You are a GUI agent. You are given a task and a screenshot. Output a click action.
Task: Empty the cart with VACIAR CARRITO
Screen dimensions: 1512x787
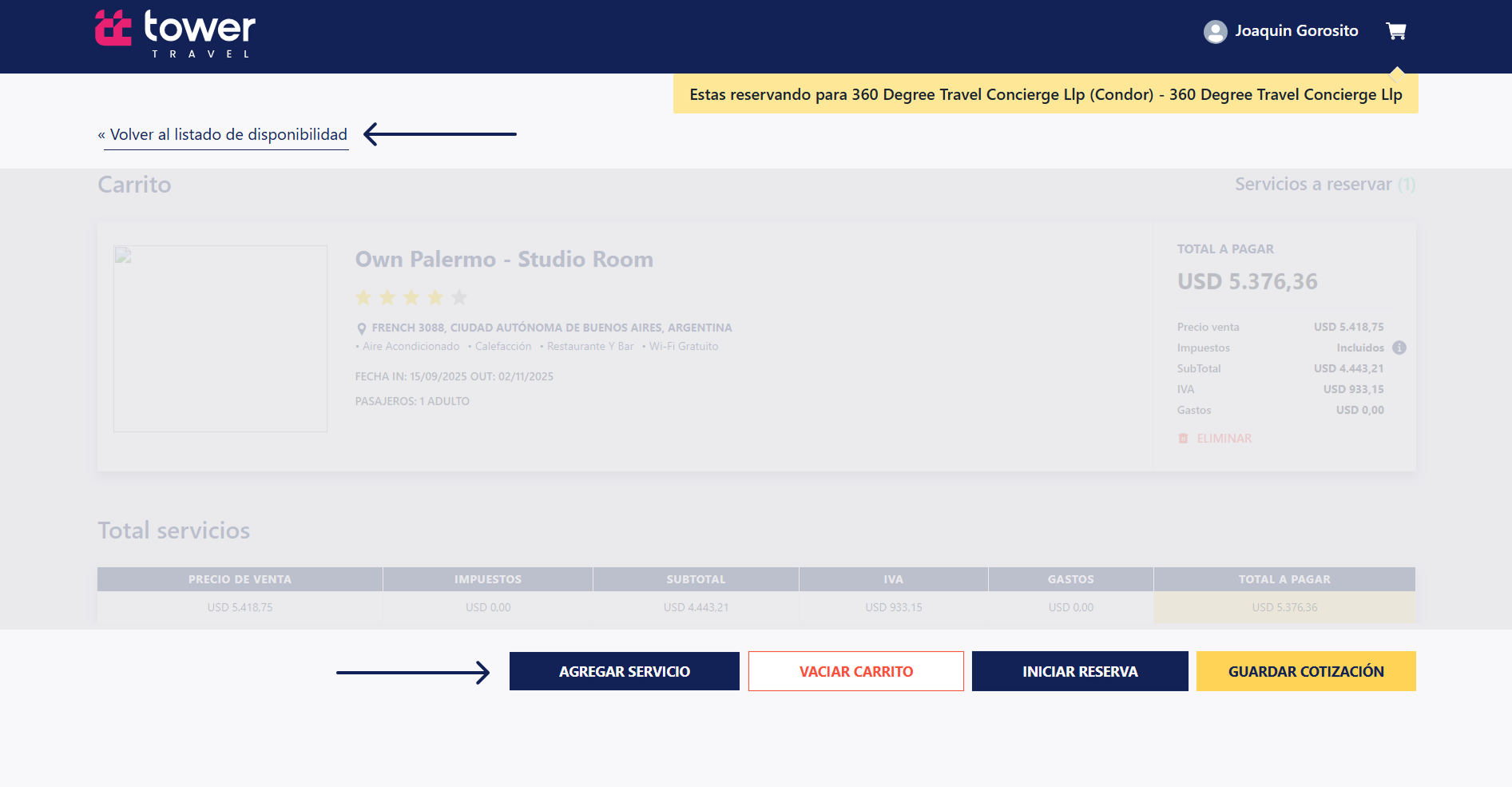(855, 671)
